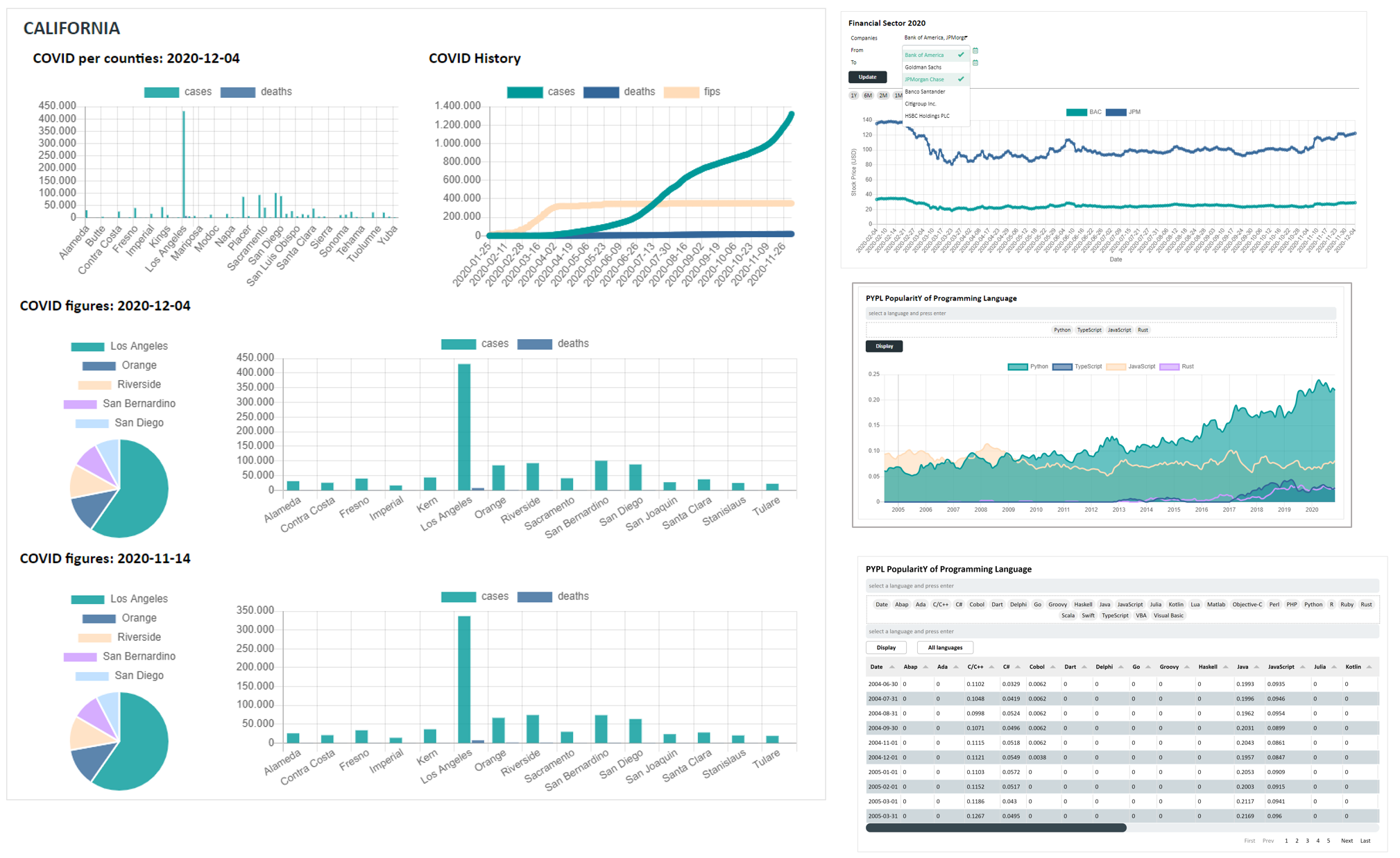This screenshot has width=1400, height=858.
Task: Click the sort arrow beside the Cobol column
Action: click(1053, 667)
